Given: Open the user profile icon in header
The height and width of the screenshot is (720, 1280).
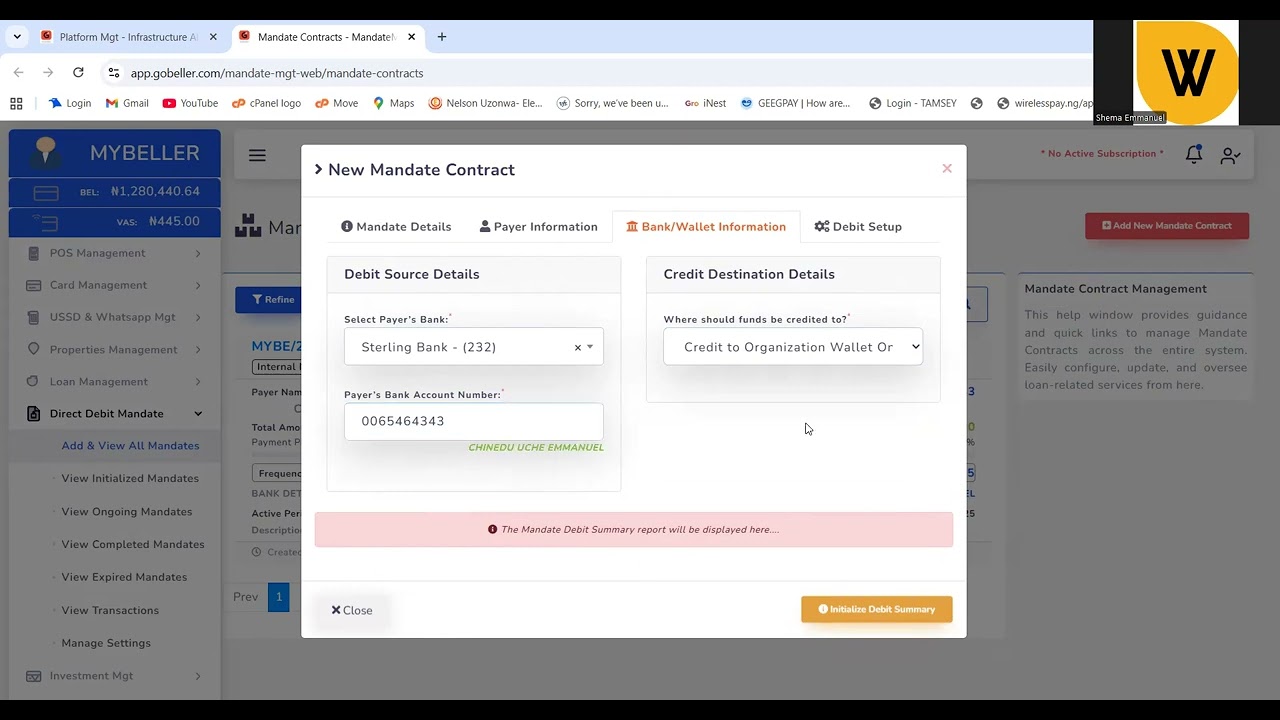Looking at the screenshot, I should [1230, 155].
